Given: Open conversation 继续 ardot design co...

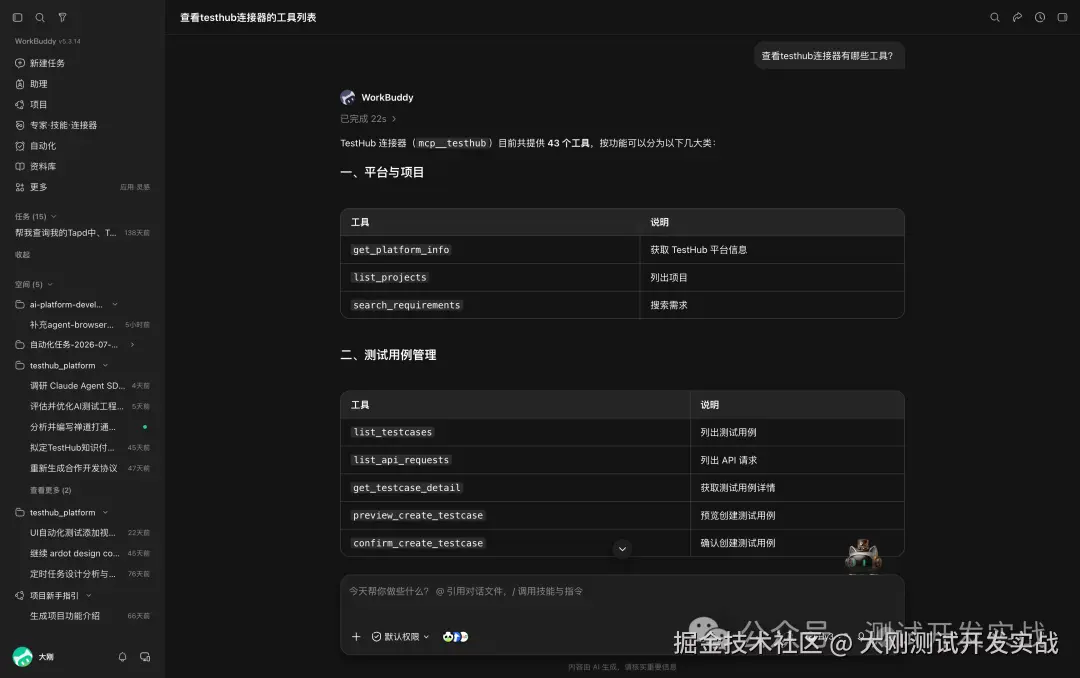Looking at the screenshot, I should pos(74,553).
